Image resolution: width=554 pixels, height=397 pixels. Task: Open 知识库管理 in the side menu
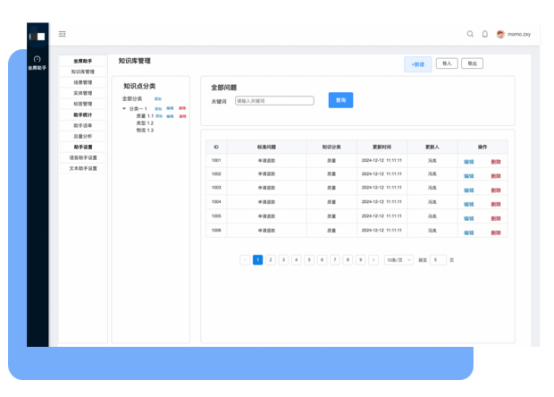pyautogui.click(x=83, y=72)
